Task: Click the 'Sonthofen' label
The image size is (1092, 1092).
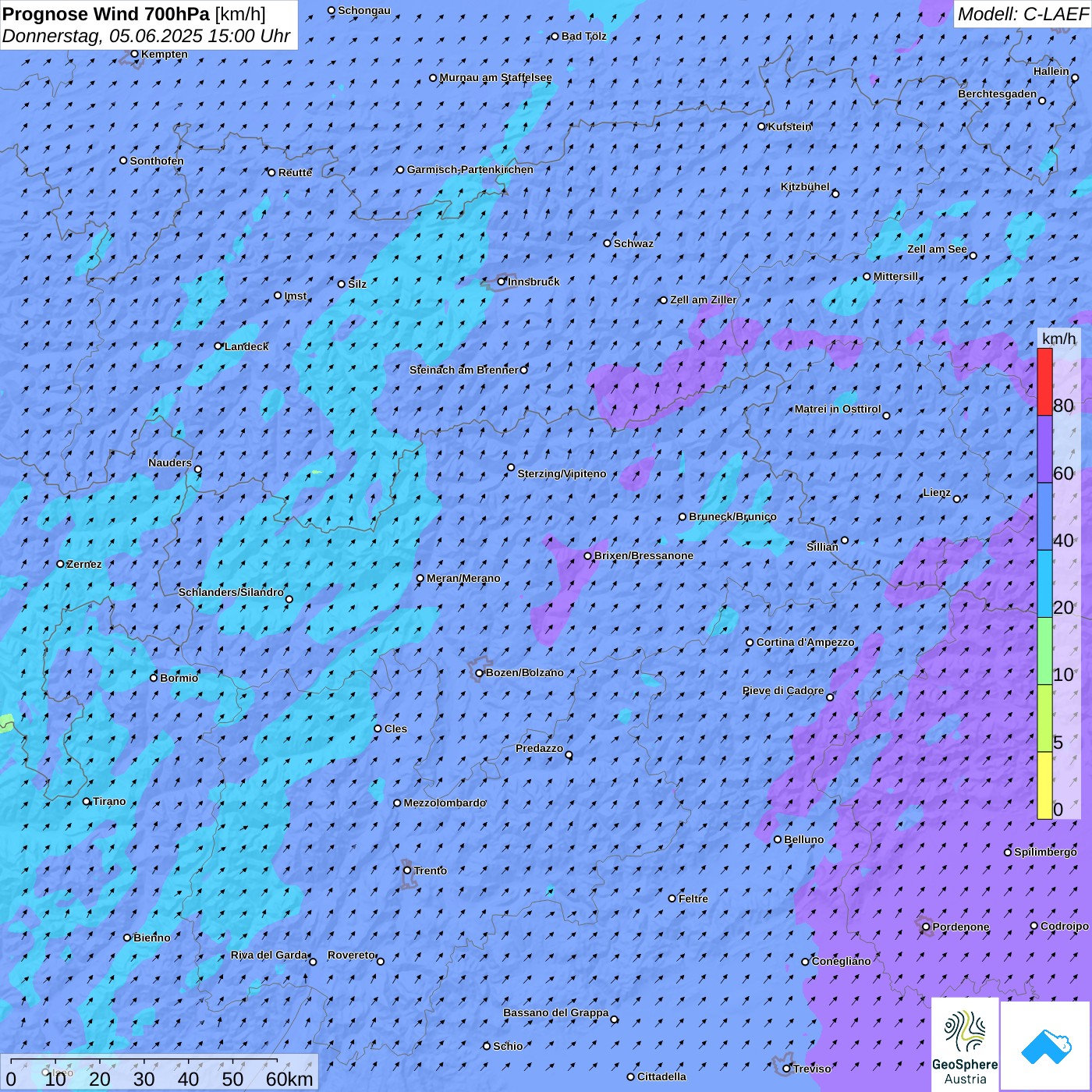Action: (x=157, y=161)
